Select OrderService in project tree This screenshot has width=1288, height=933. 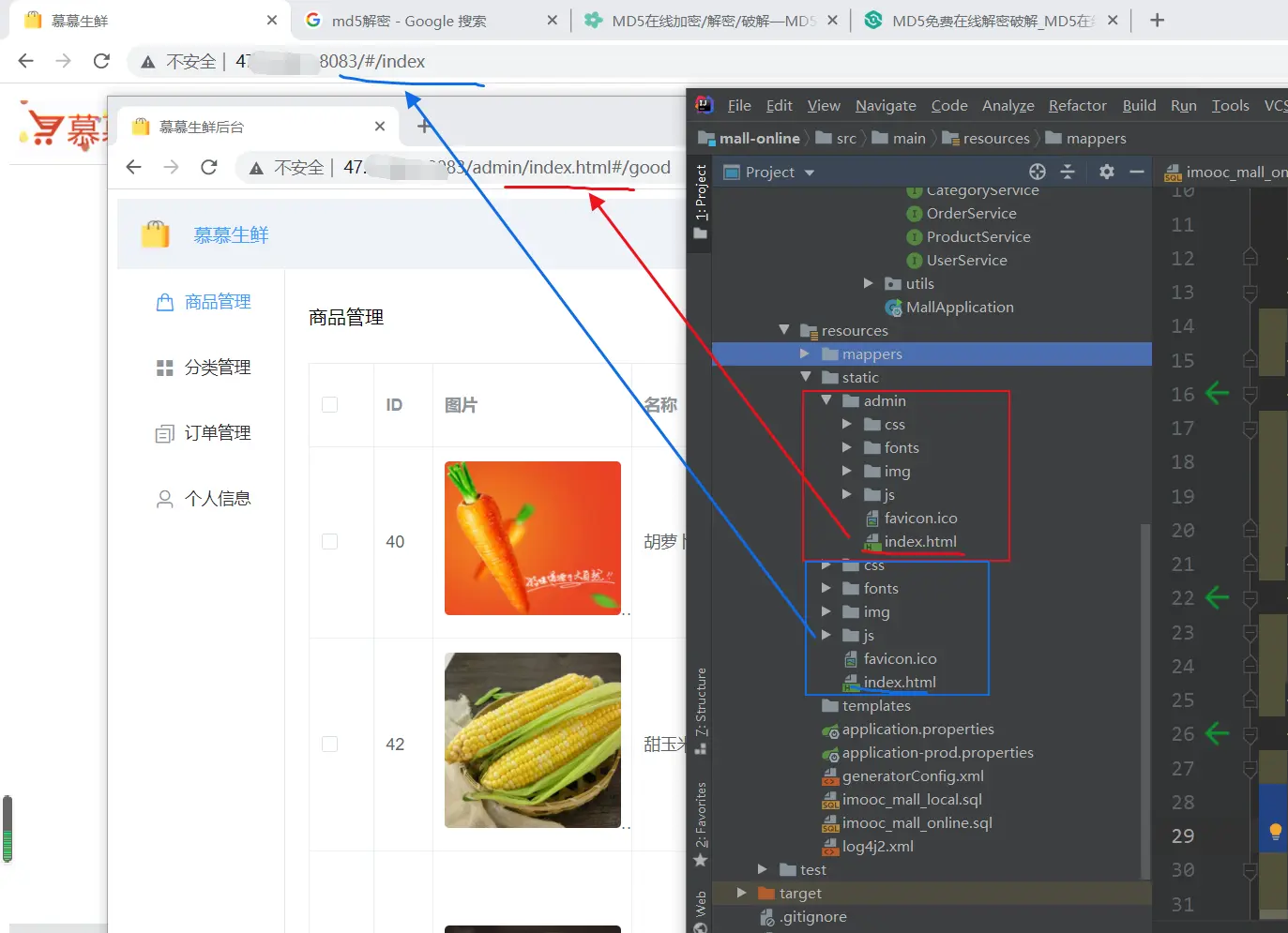(971, 214)
